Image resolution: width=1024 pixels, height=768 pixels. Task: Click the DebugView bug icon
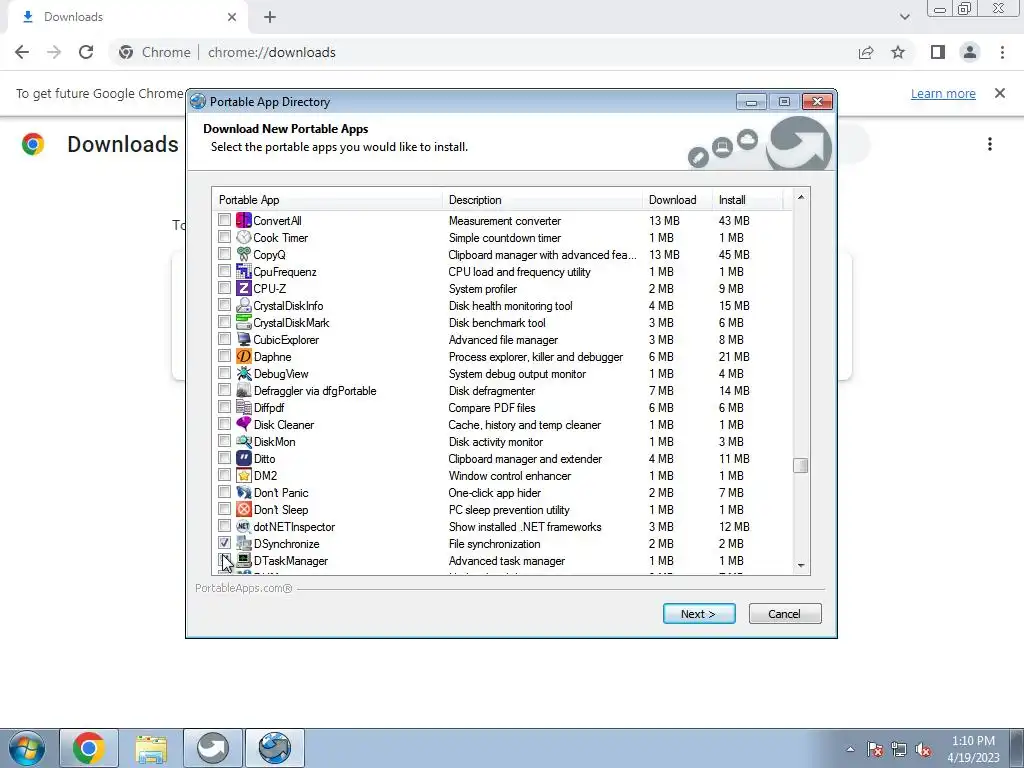244,373
